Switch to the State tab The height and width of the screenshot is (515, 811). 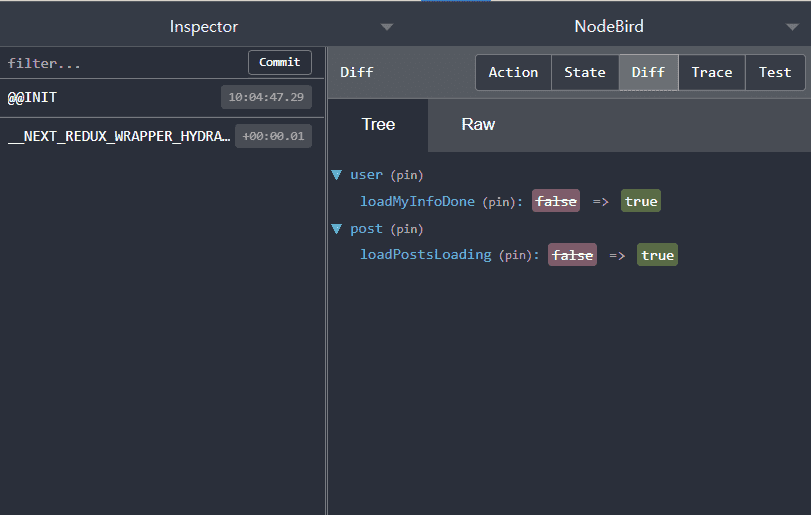coord(585,72)
